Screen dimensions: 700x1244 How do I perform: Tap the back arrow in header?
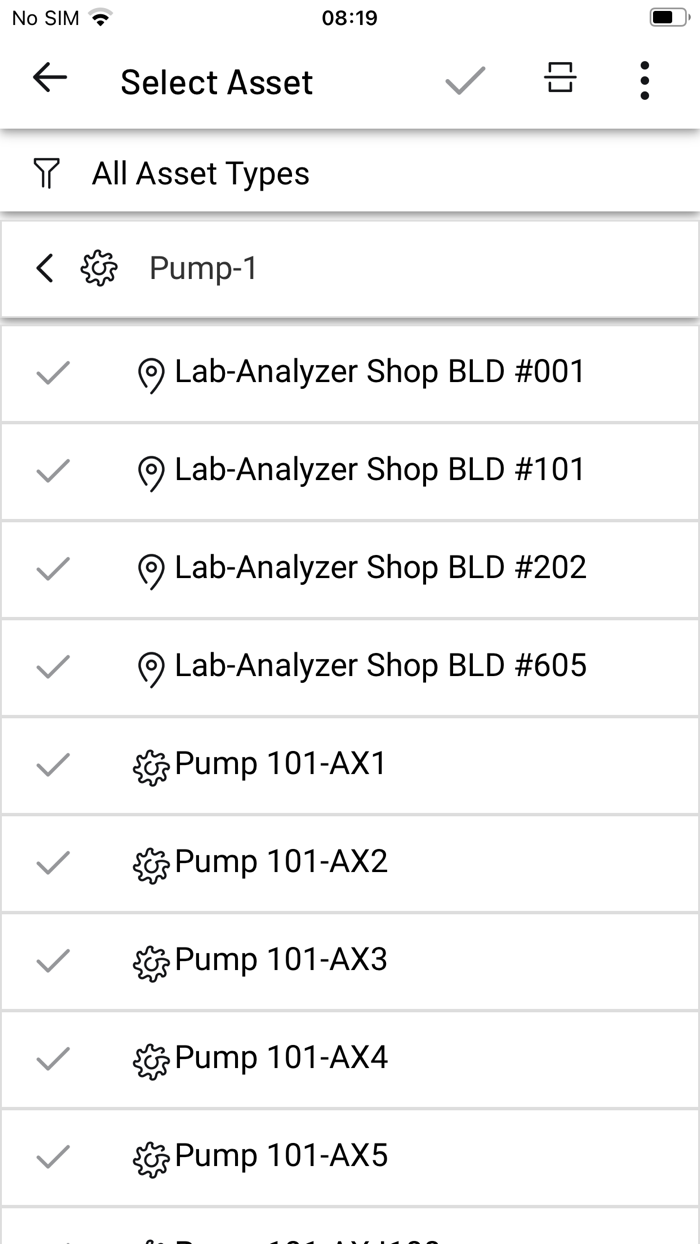click(49, 79)
